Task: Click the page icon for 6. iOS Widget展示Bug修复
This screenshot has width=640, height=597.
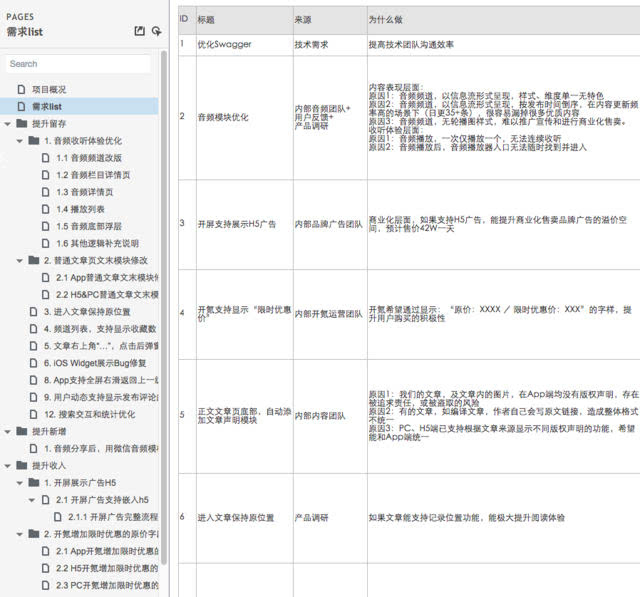Action: pos(33,362)
